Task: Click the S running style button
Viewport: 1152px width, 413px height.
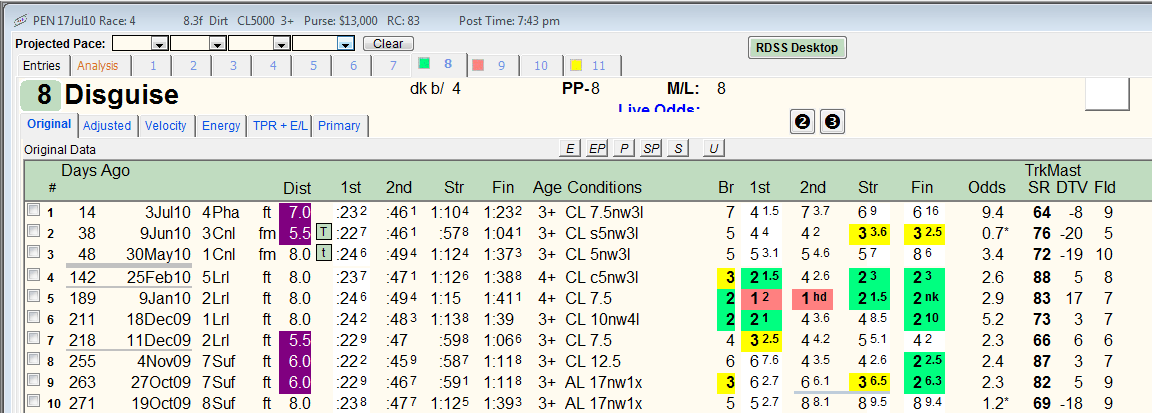Action: click(678, 148)
